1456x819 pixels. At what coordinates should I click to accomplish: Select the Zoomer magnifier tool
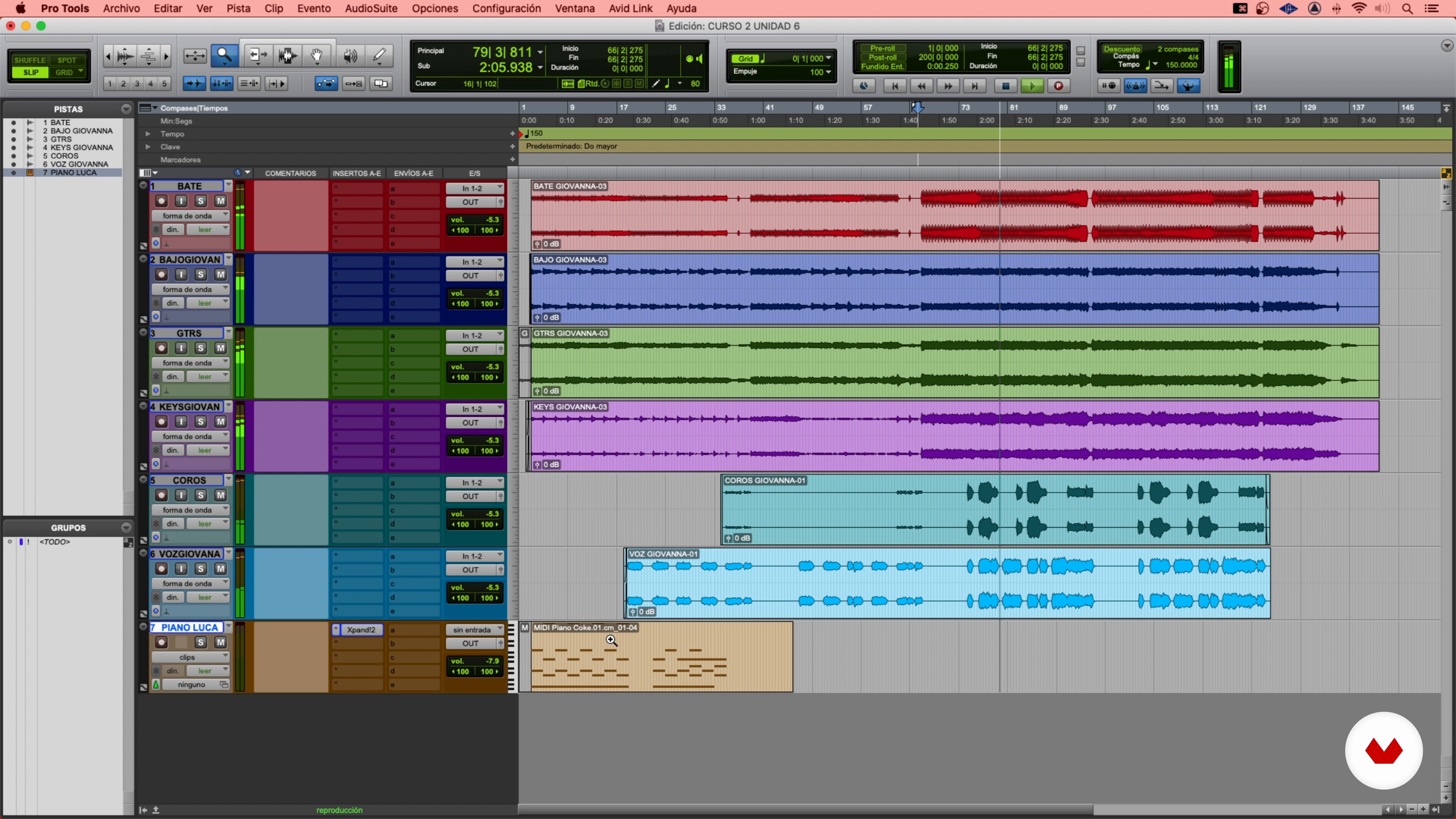(x=224, y=55)
